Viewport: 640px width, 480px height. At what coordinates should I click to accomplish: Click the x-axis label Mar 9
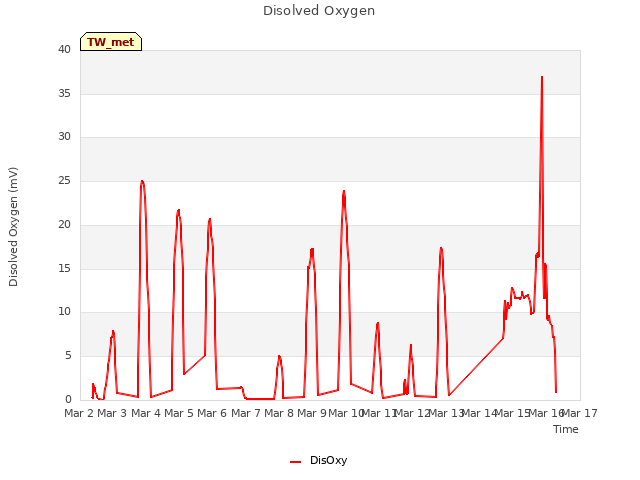pyautogui.click(x=312, y=413)
